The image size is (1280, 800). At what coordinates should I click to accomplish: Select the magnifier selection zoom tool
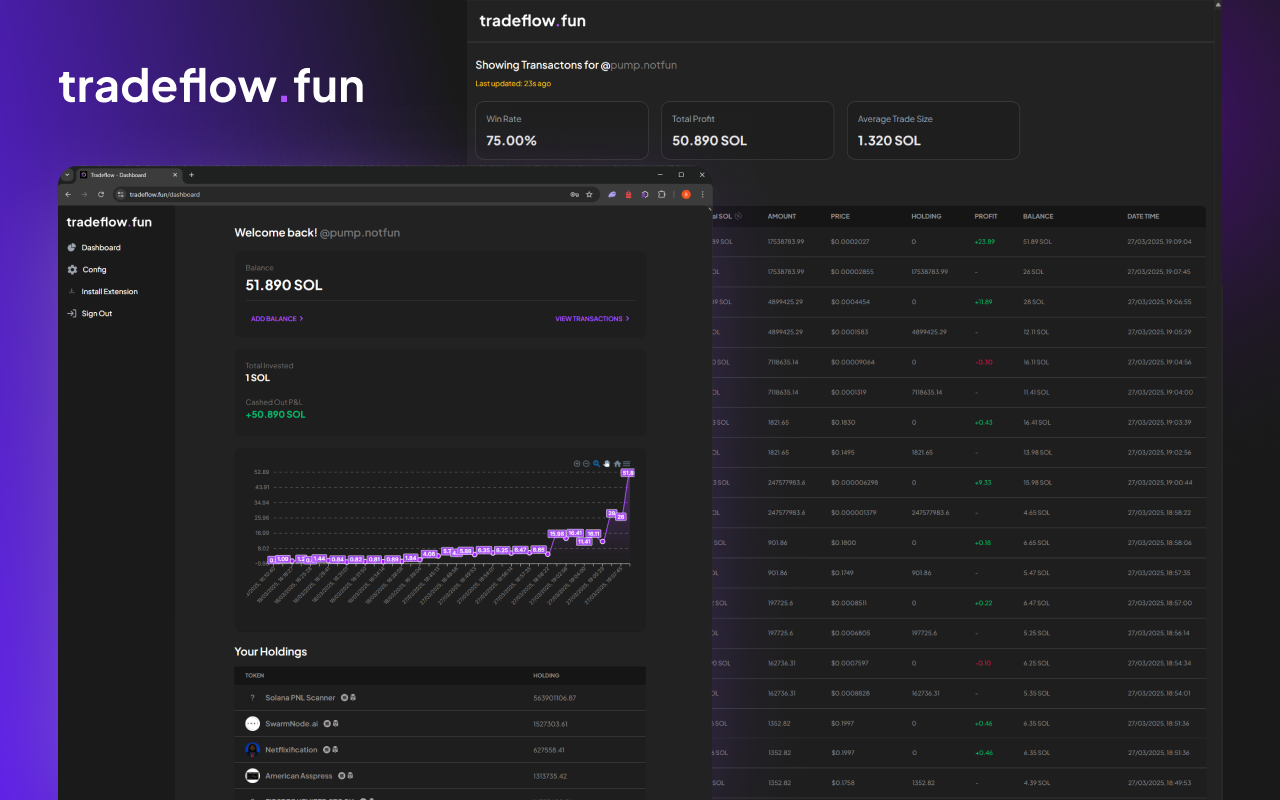[597, 463]
